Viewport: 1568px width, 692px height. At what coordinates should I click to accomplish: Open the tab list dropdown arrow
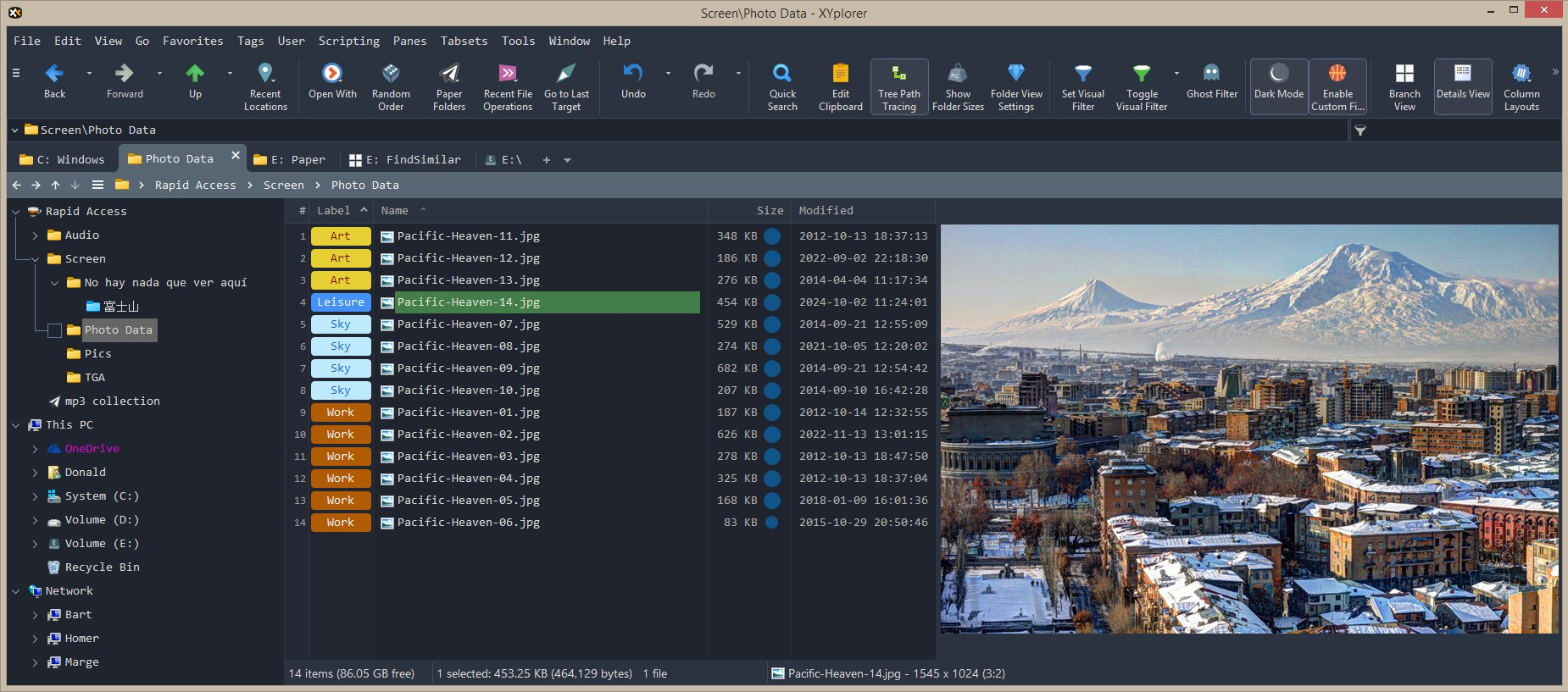point(567,160)
